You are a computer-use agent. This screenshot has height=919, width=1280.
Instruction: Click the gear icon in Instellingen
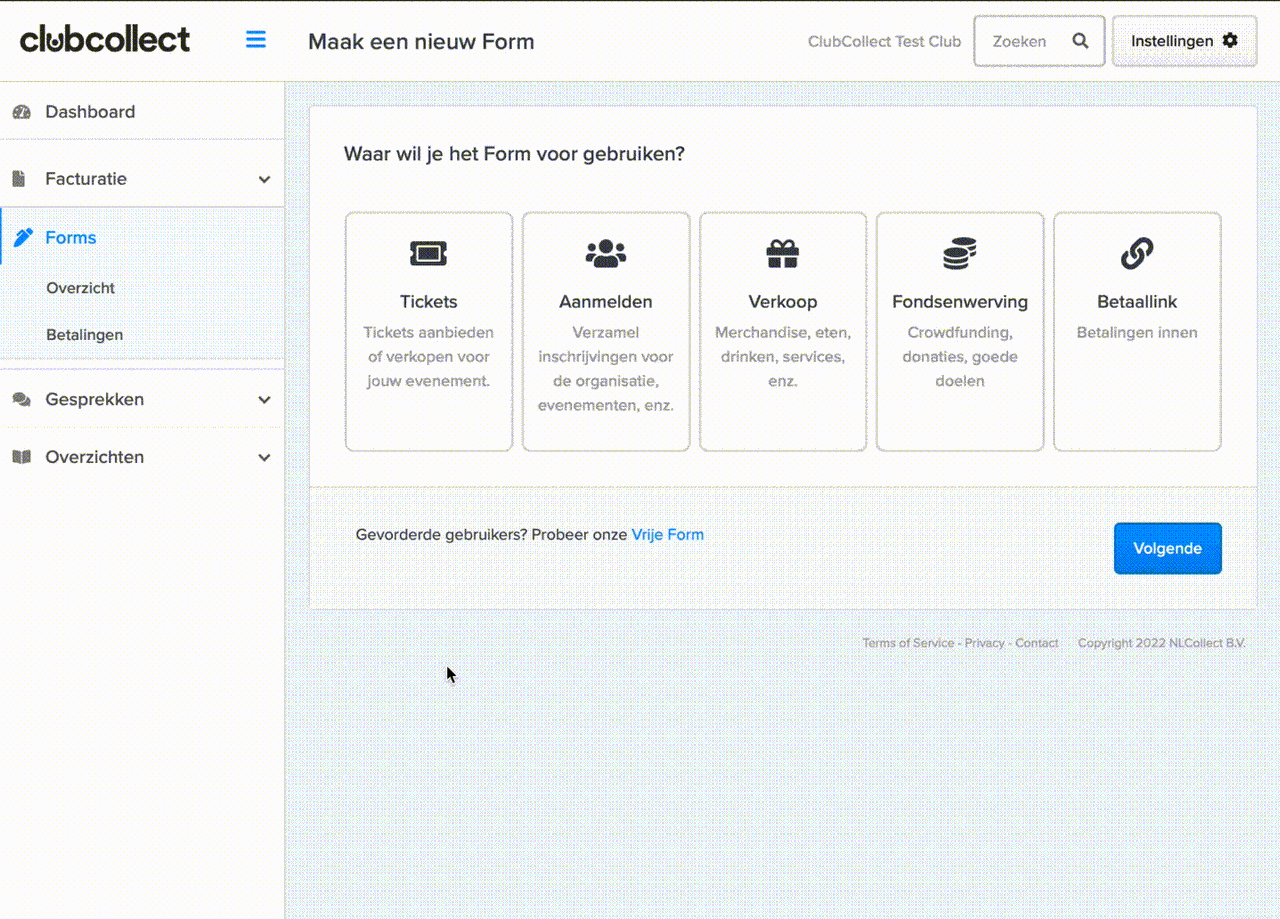(1230, 40)
